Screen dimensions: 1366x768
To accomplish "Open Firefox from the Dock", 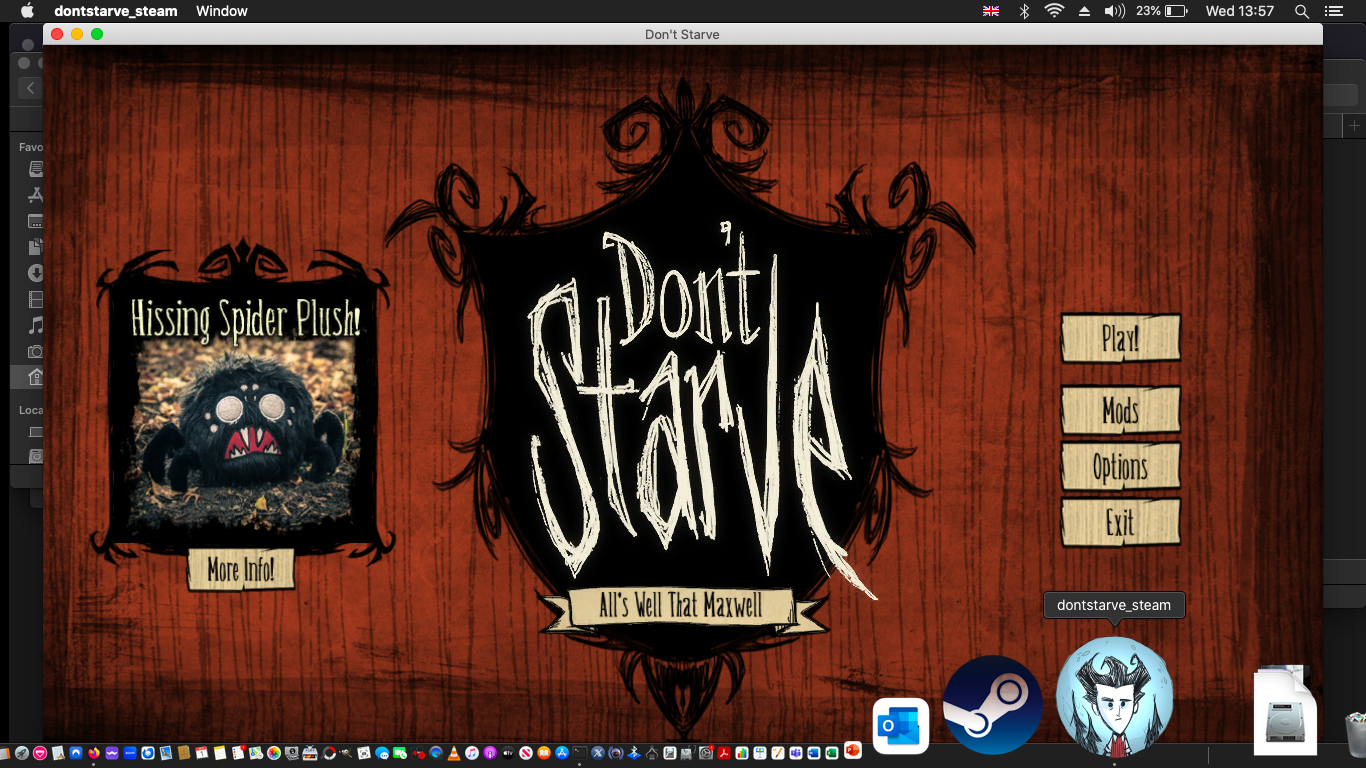I will [94, 752].
